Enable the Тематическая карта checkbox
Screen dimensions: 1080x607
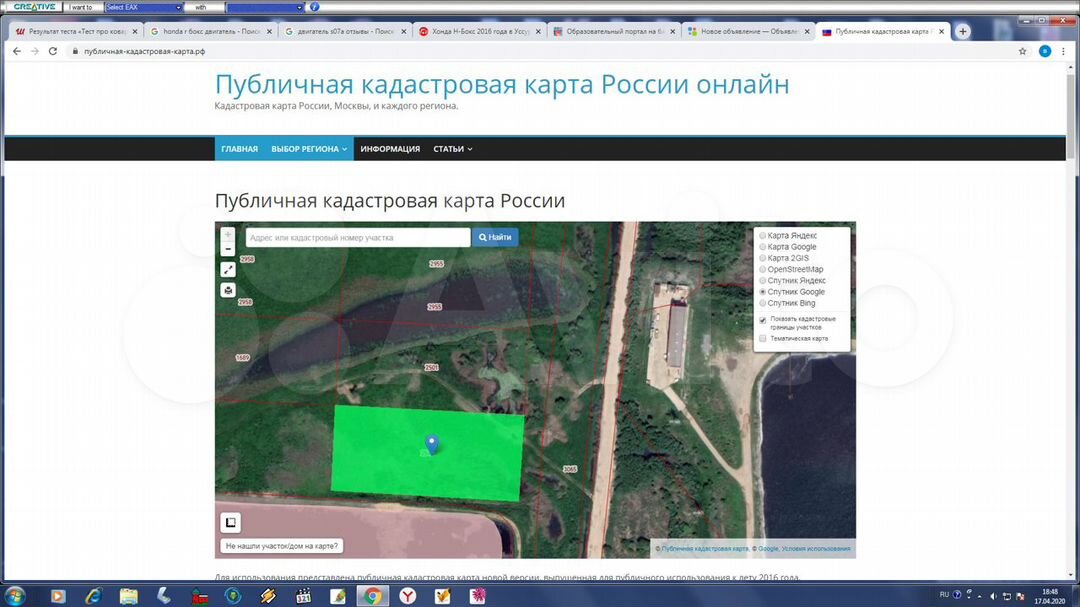[x=763, y=338]
